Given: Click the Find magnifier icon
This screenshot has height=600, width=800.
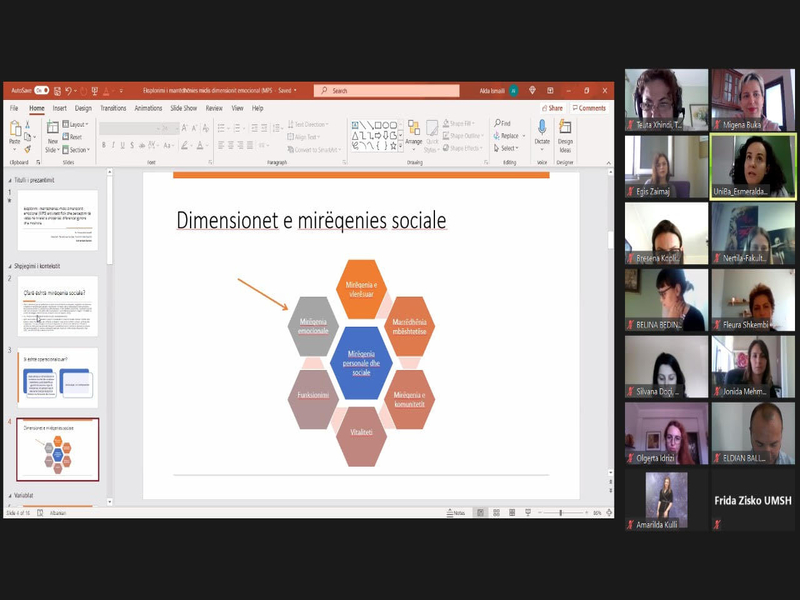Looking at the screenshot, I should coord(496,124).
